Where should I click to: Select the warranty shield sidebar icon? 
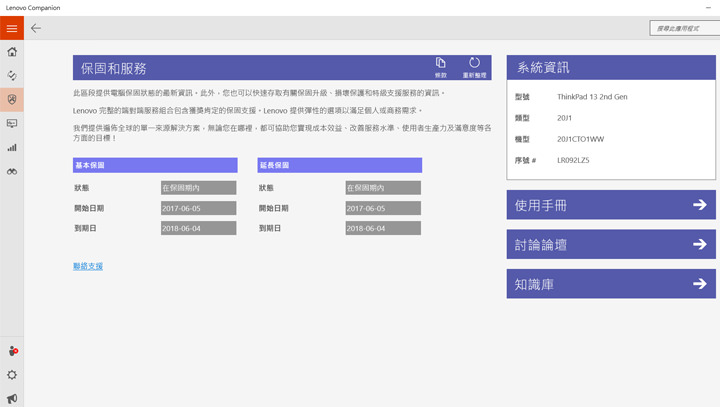[12, 99]
